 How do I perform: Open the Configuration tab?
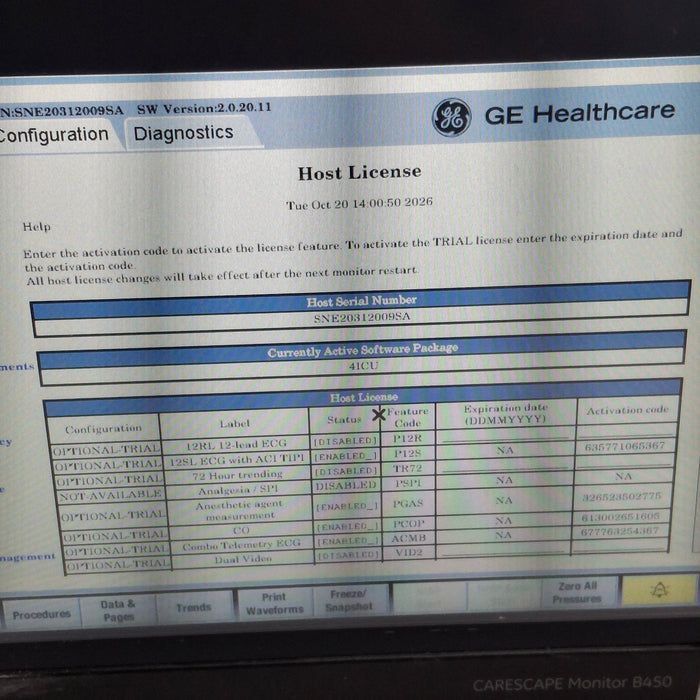click(54, 135)
